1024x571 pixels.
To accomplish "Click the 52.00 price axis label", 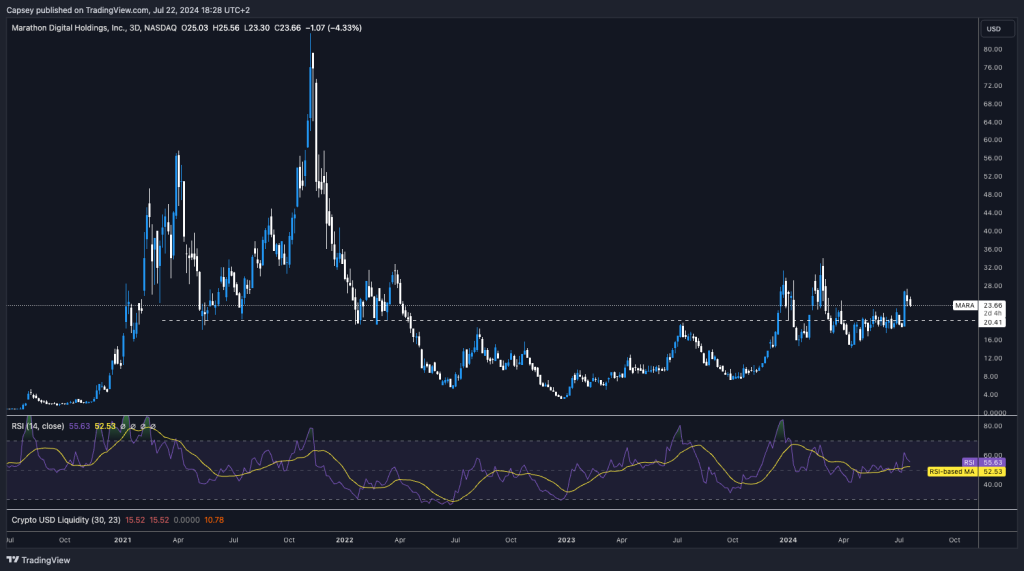I will click(993, 177).
